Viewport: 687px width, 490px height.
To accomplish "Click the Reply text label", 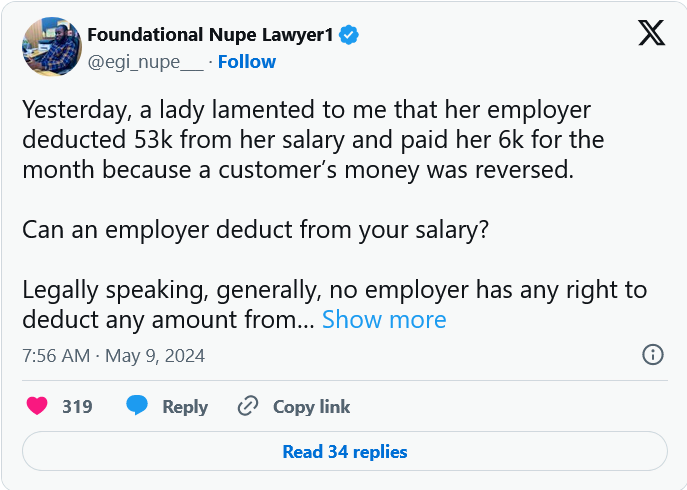I will [x=185, y=407].
